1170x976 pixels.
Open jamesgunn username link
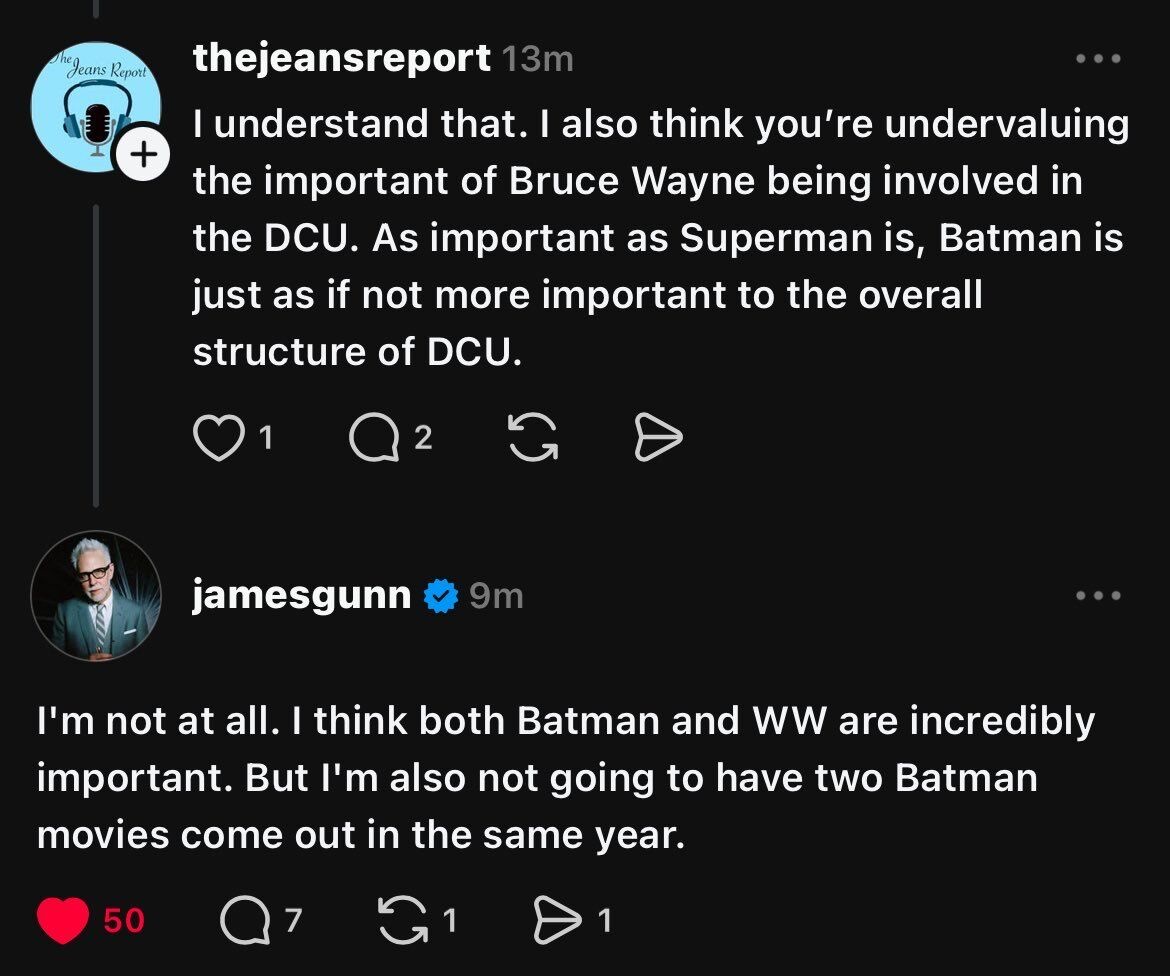(301, 596)
